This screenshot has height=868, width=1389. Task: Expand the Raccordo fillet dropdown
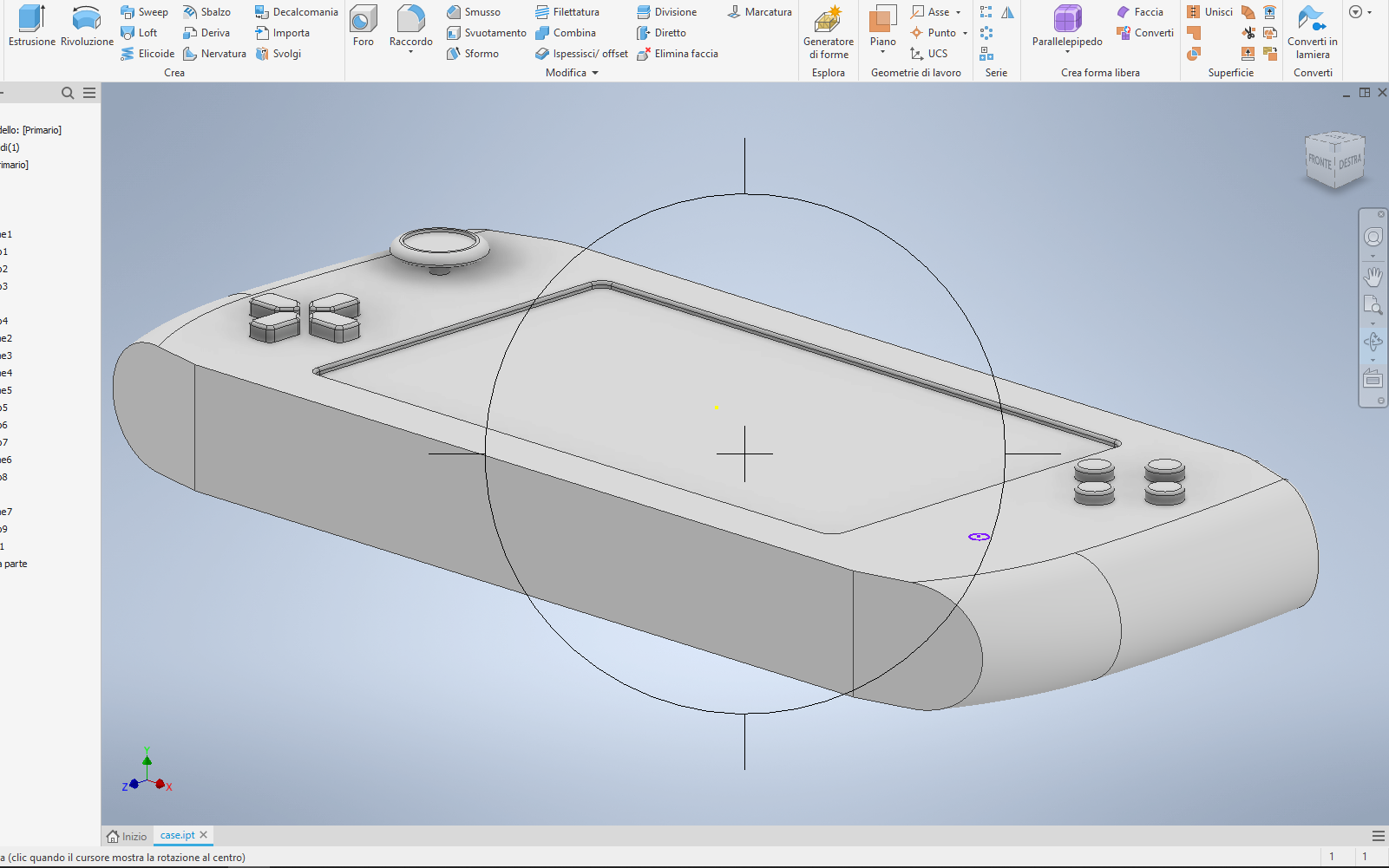click(x=411, y=52)
